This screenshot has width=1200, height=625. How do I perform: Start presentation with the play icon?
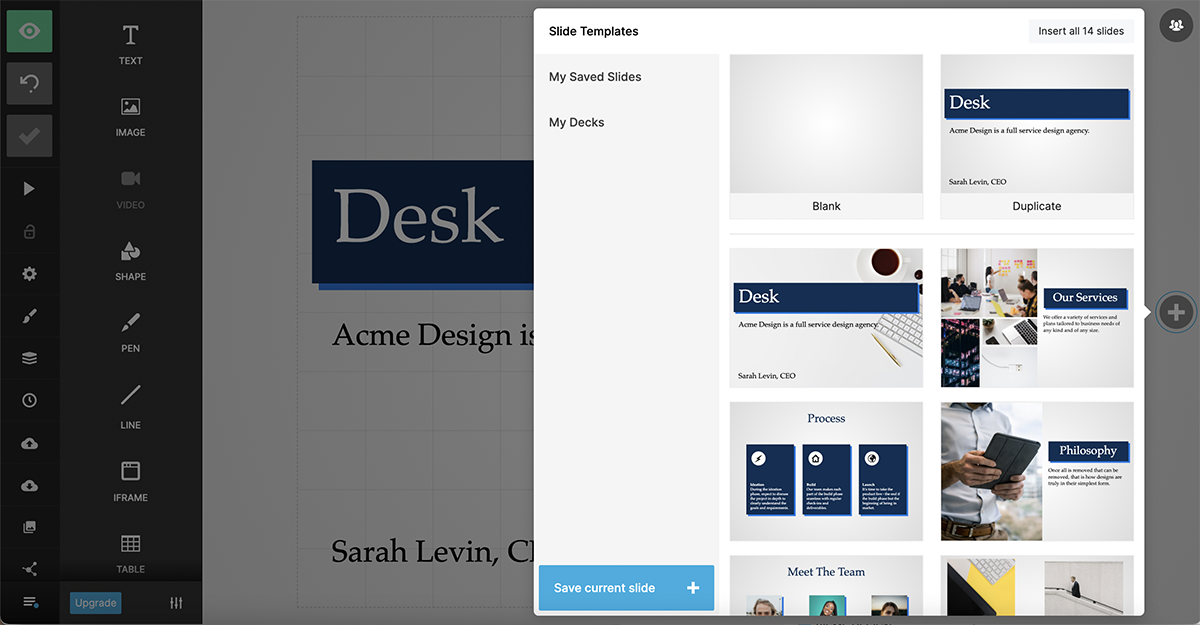click(29, 189)
